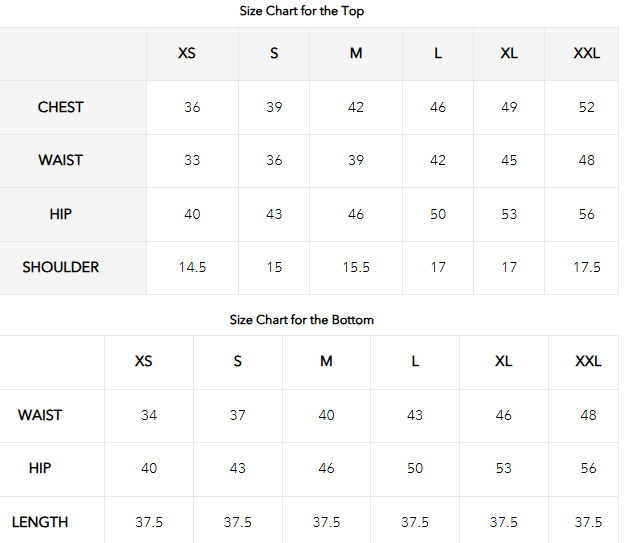The image size is (624, 543).
Task: Click the XS waist value 33
Action: tap(192, 160)
